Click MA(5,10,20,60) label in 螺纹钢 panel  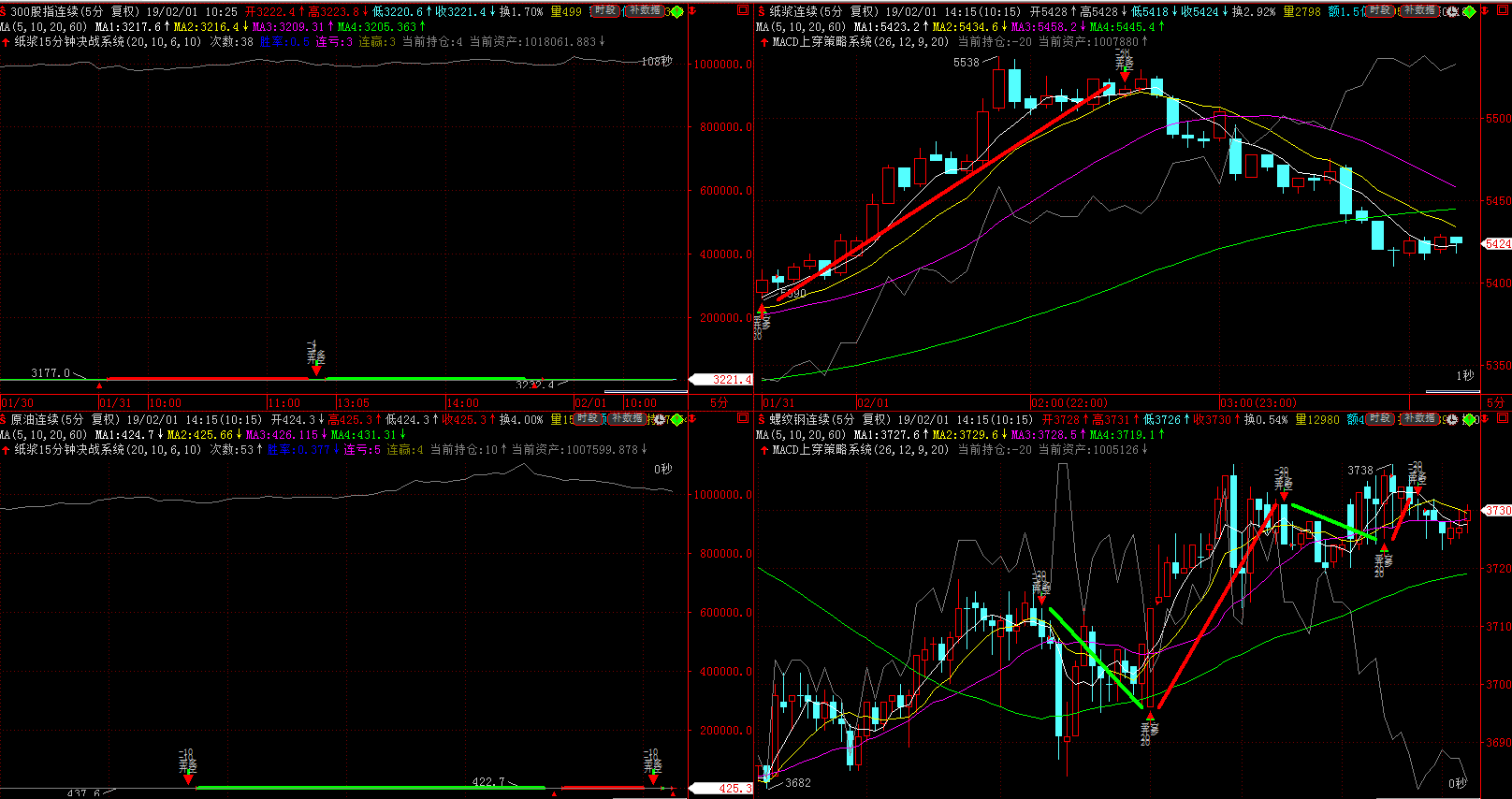click(x=801, y=434)
